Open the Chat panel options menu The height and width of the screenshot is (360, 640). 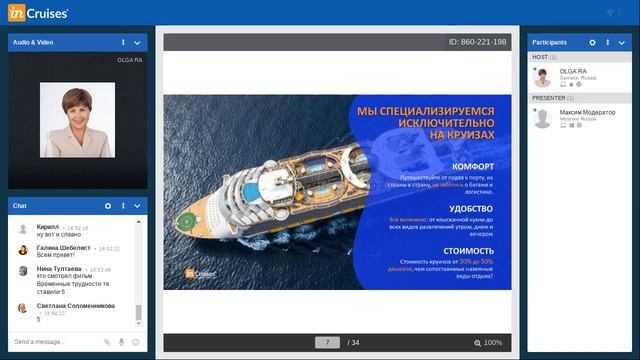(123, 206)
